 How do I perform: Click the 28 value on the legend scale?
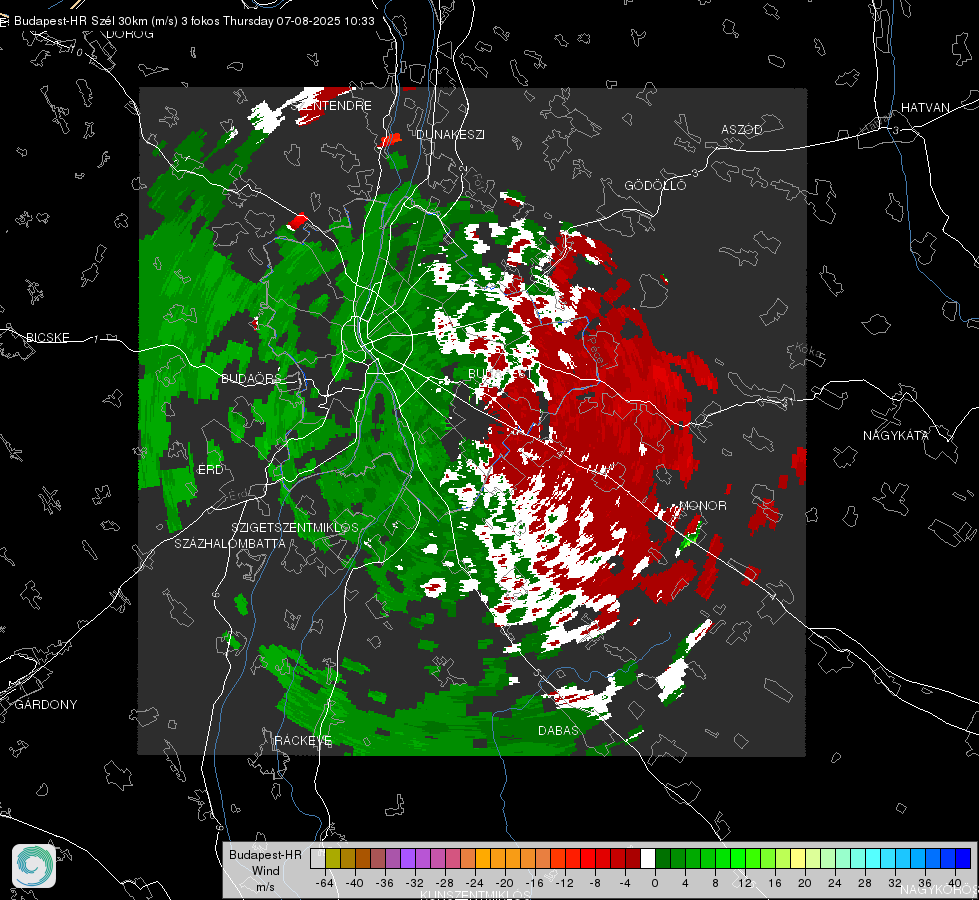(864, 883)
